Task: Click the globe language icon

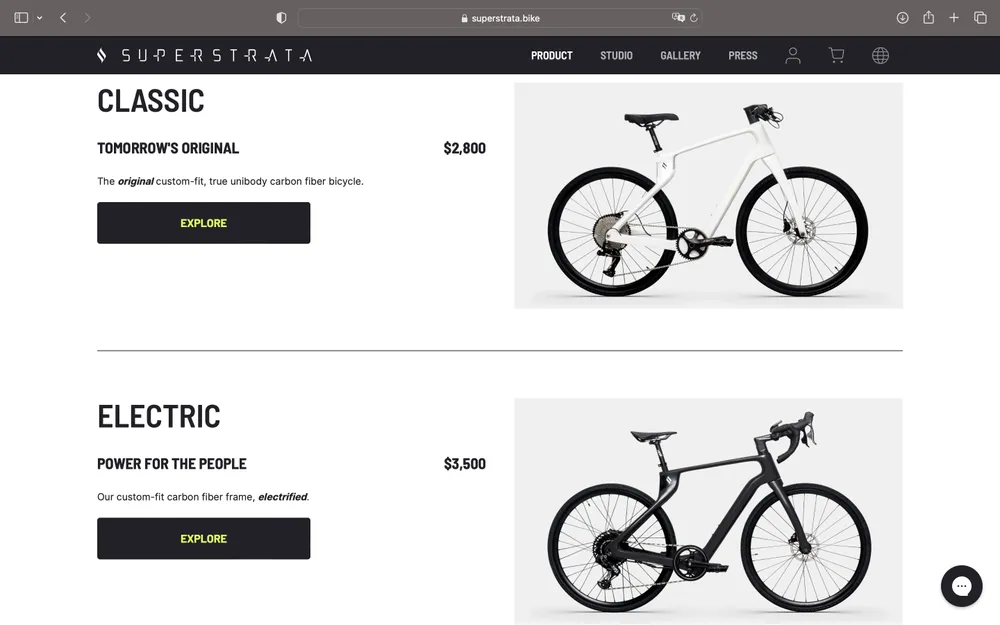Action: pyautogui.click(x=880, y=56)
